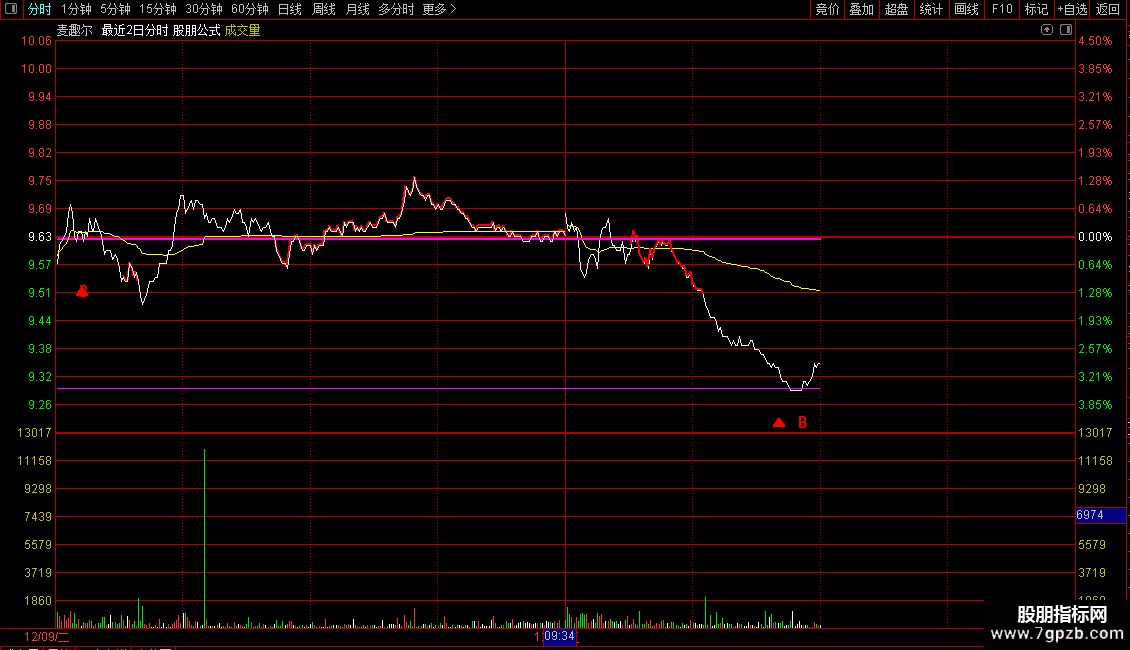Screen dimensions: 1130x650
Task: Click the 0.00% percentage axis label
Action: 1095,237
